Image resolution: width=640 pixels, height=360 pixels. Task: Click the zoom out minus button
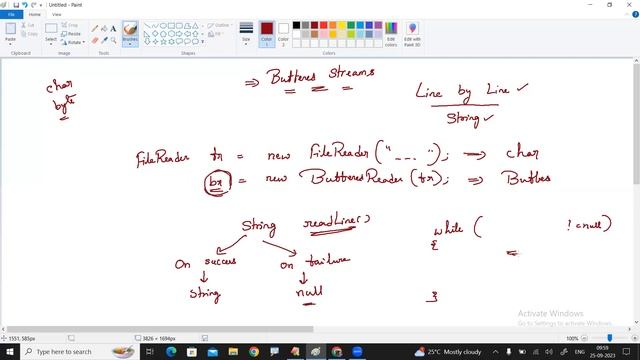pos(584,338)
